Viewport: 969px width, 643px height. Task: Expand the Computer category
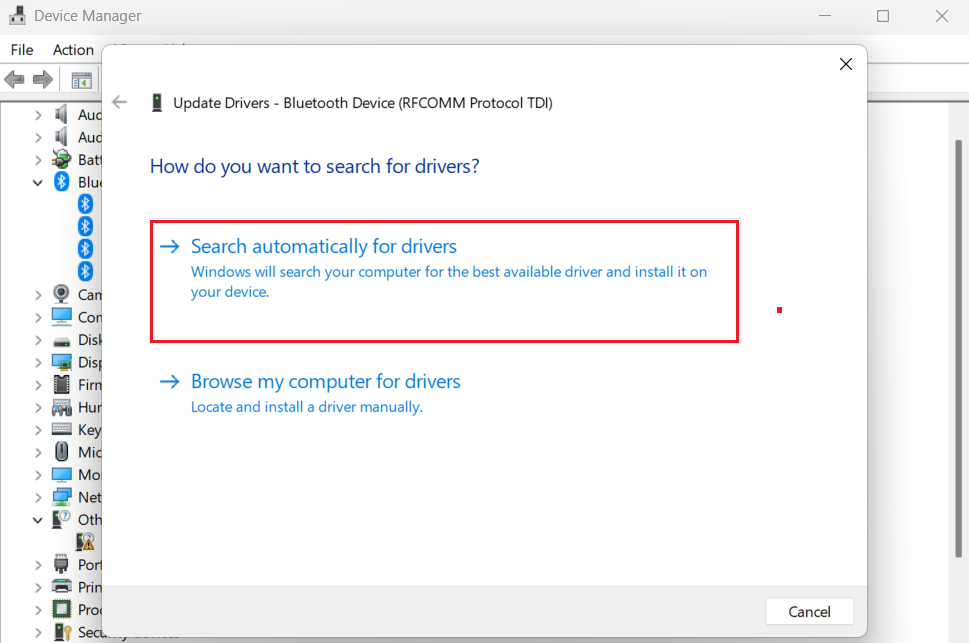38,318
